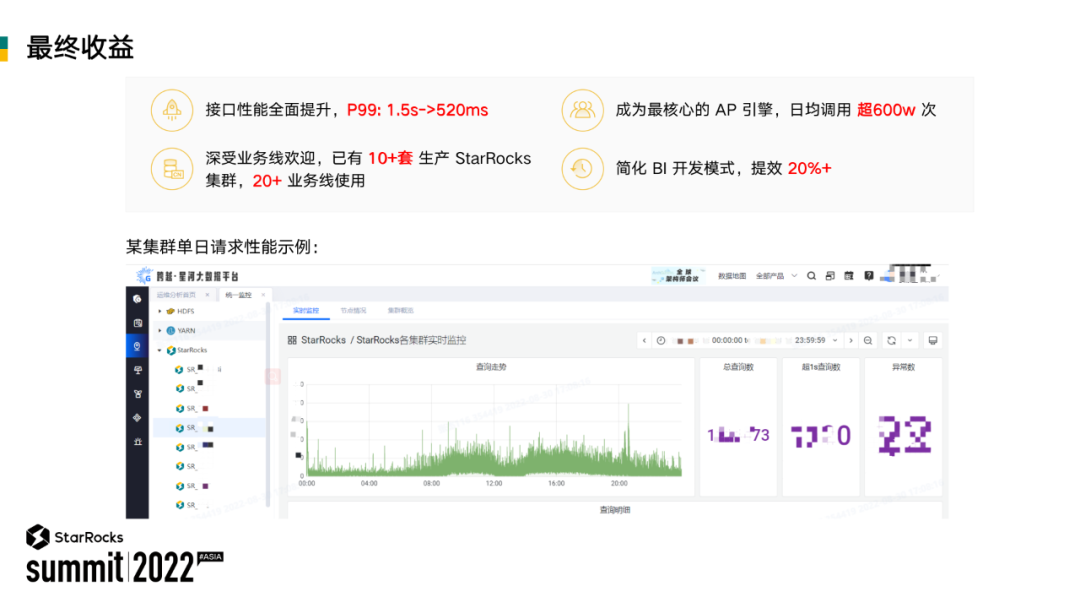Viewport: 1080px width, 608px height.
Task: Open the first dark sidebar dashboard icon
Action: pyautogui.click(x=137, y=299)
